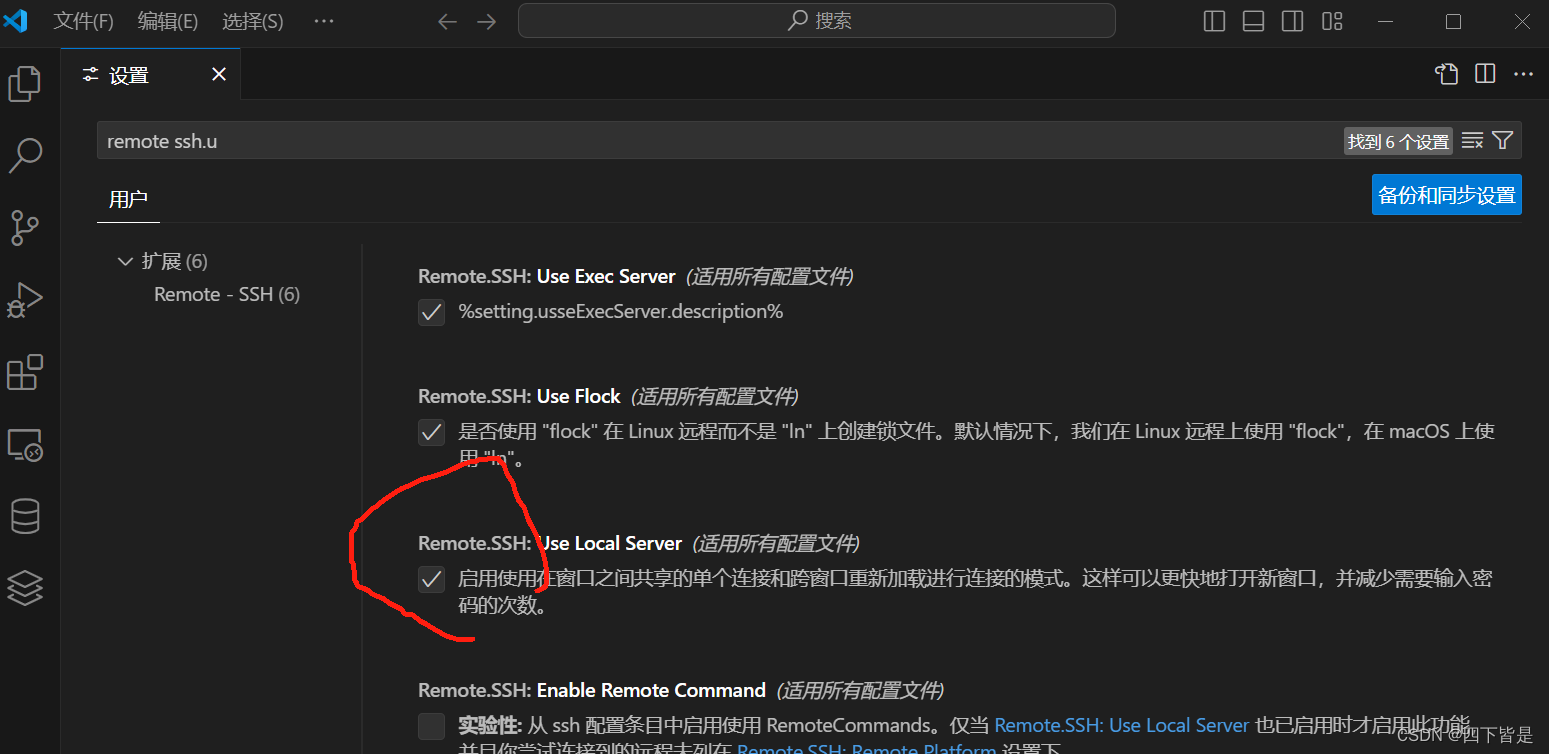This screenshot has width=1549, height=754.
Task: Go back with the left arrow
Action: tap(447, 21)
